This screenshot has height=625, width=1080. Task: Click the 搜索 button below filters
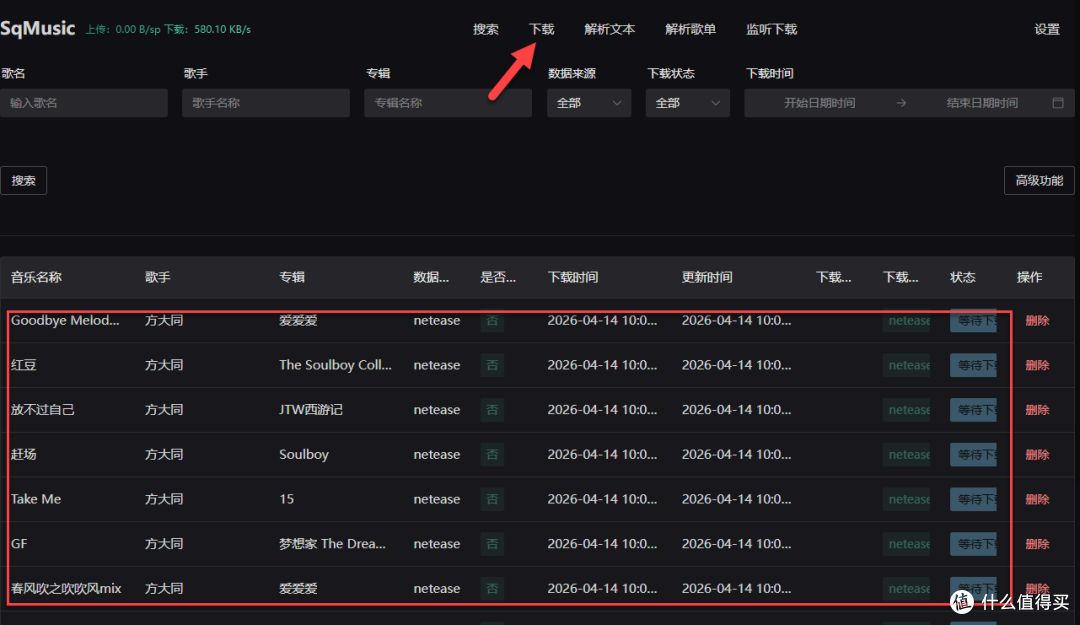(24, 181)
